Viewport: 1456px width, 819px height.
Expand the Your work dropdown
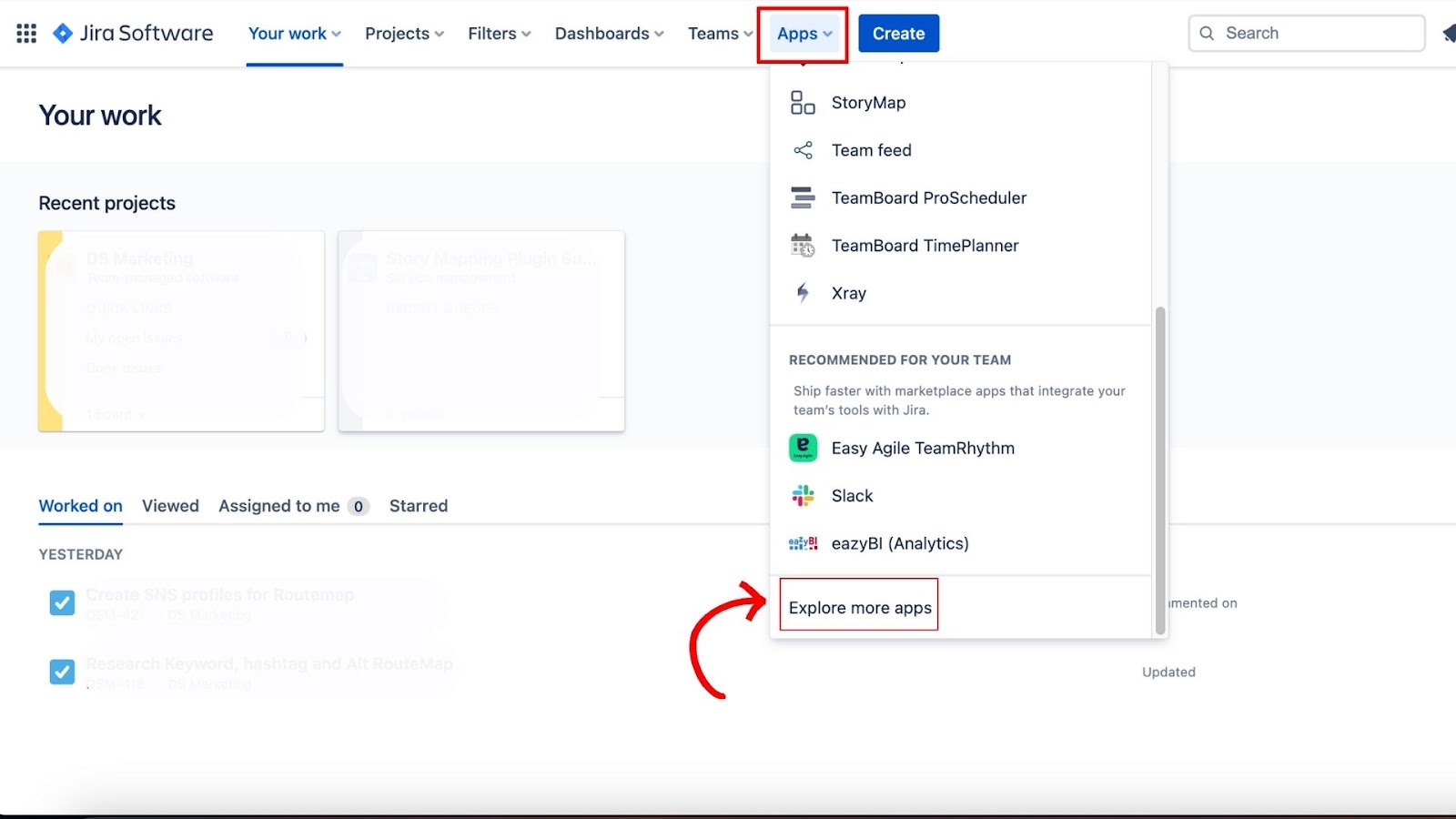pyautogui.click(x=295, y=34)
